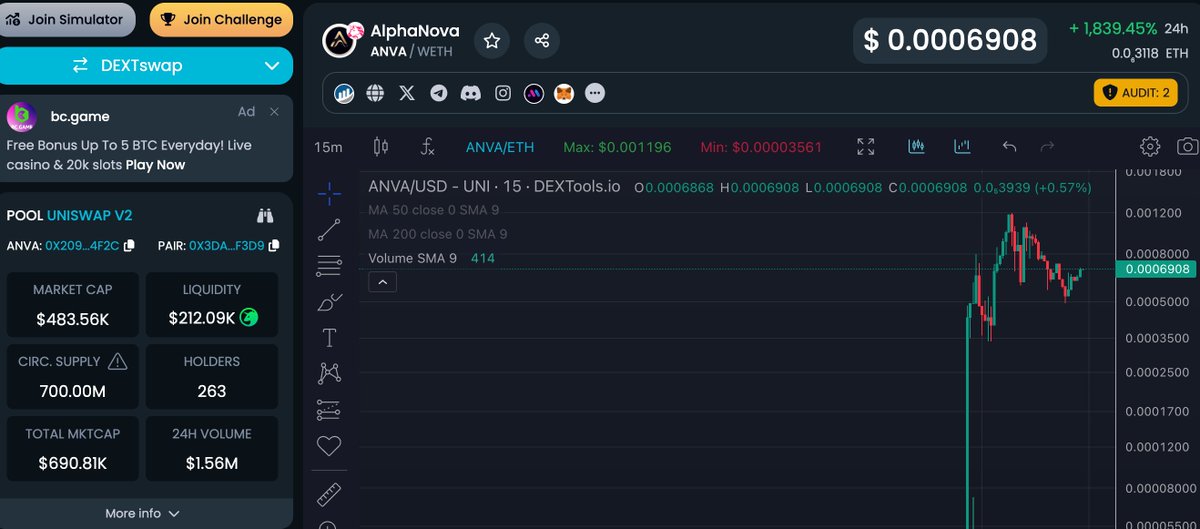Select the heart icons tool
Viewport: 1200px width, 529px height.
[x=329, y=446]
